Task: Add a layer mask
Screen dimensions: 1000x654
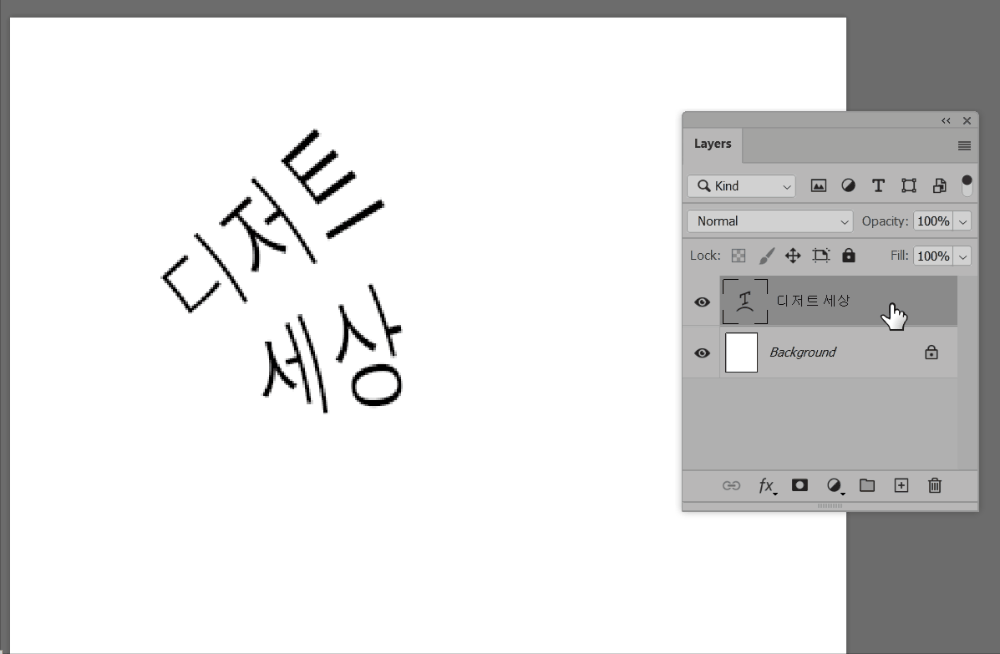Action: [x=800, y=486]
